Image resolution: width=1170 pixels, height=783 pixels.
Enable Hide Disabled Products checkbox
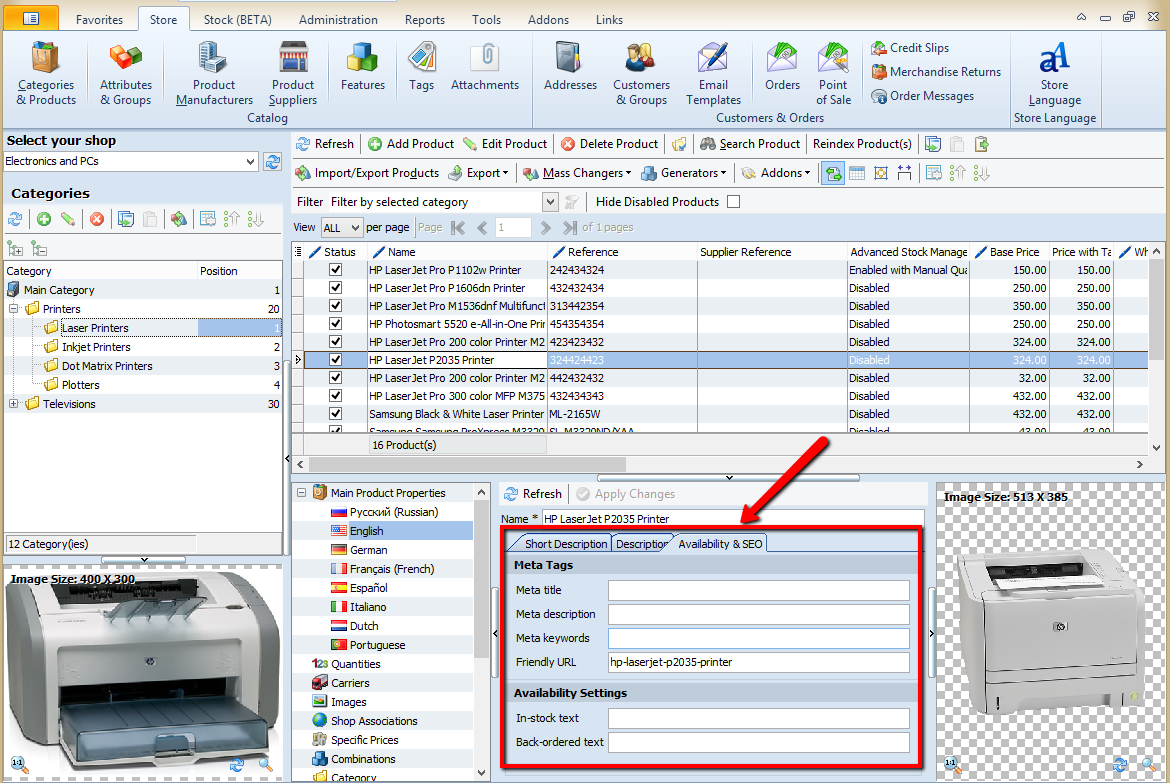point(733,202)
